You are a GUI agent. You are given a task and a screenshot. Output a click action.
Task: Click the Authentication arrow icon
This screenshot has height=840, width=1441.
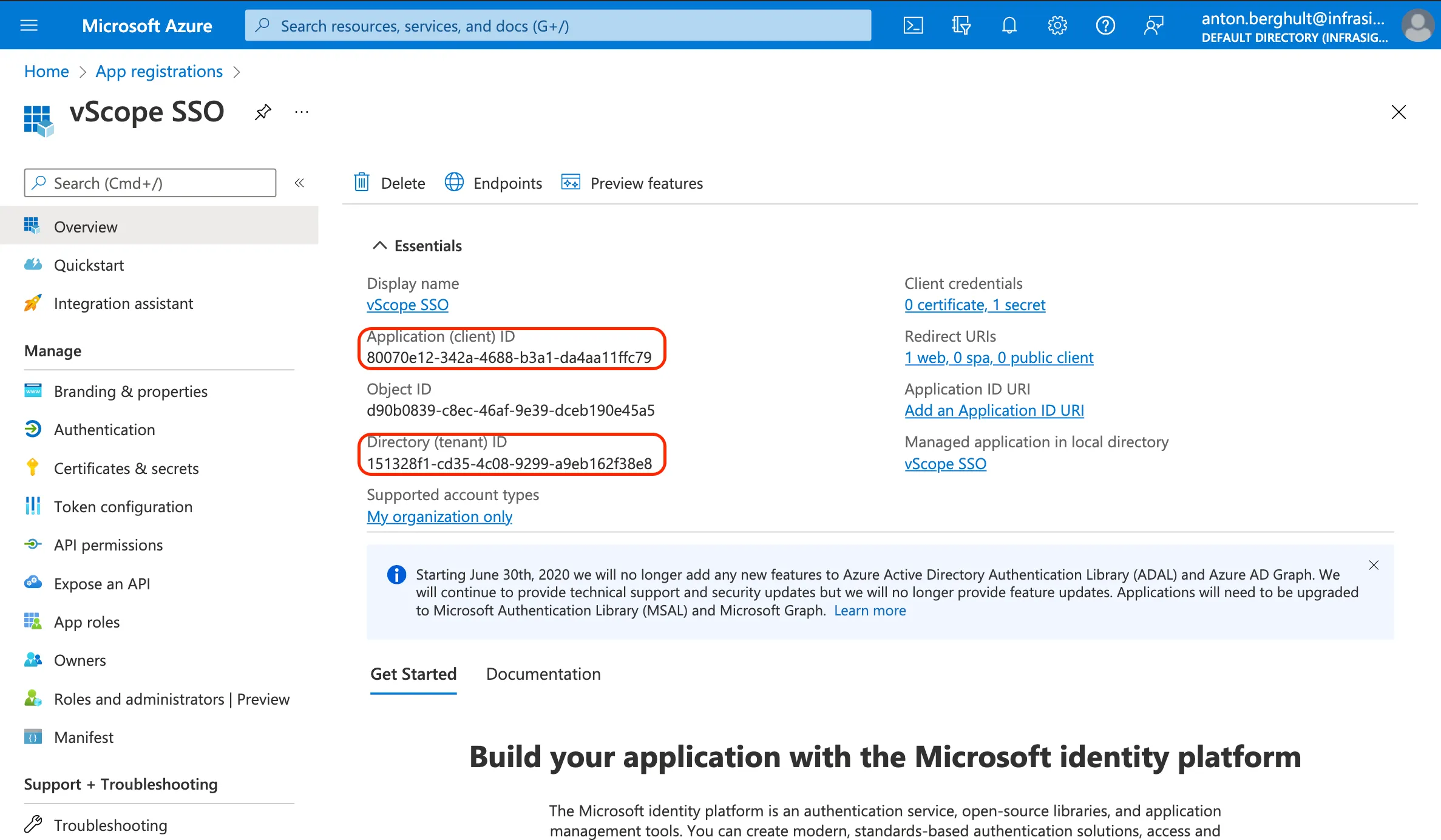[33, 428]
